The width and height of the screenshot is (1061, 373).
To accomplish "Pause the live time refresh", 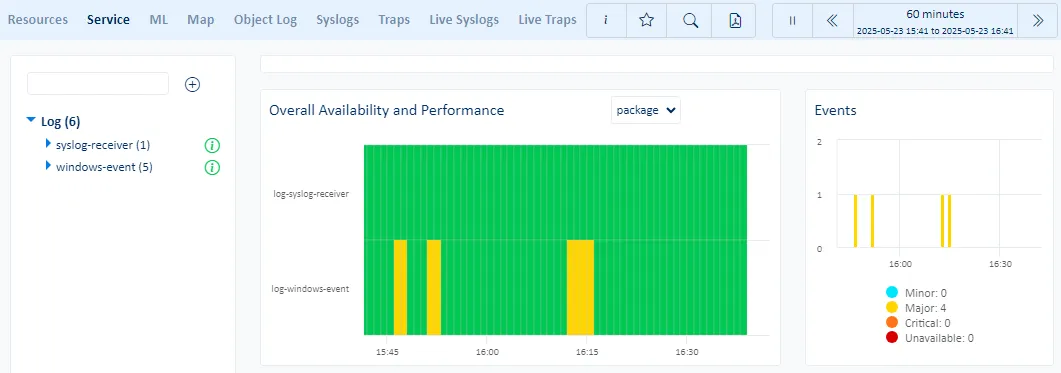I will 792,20.
